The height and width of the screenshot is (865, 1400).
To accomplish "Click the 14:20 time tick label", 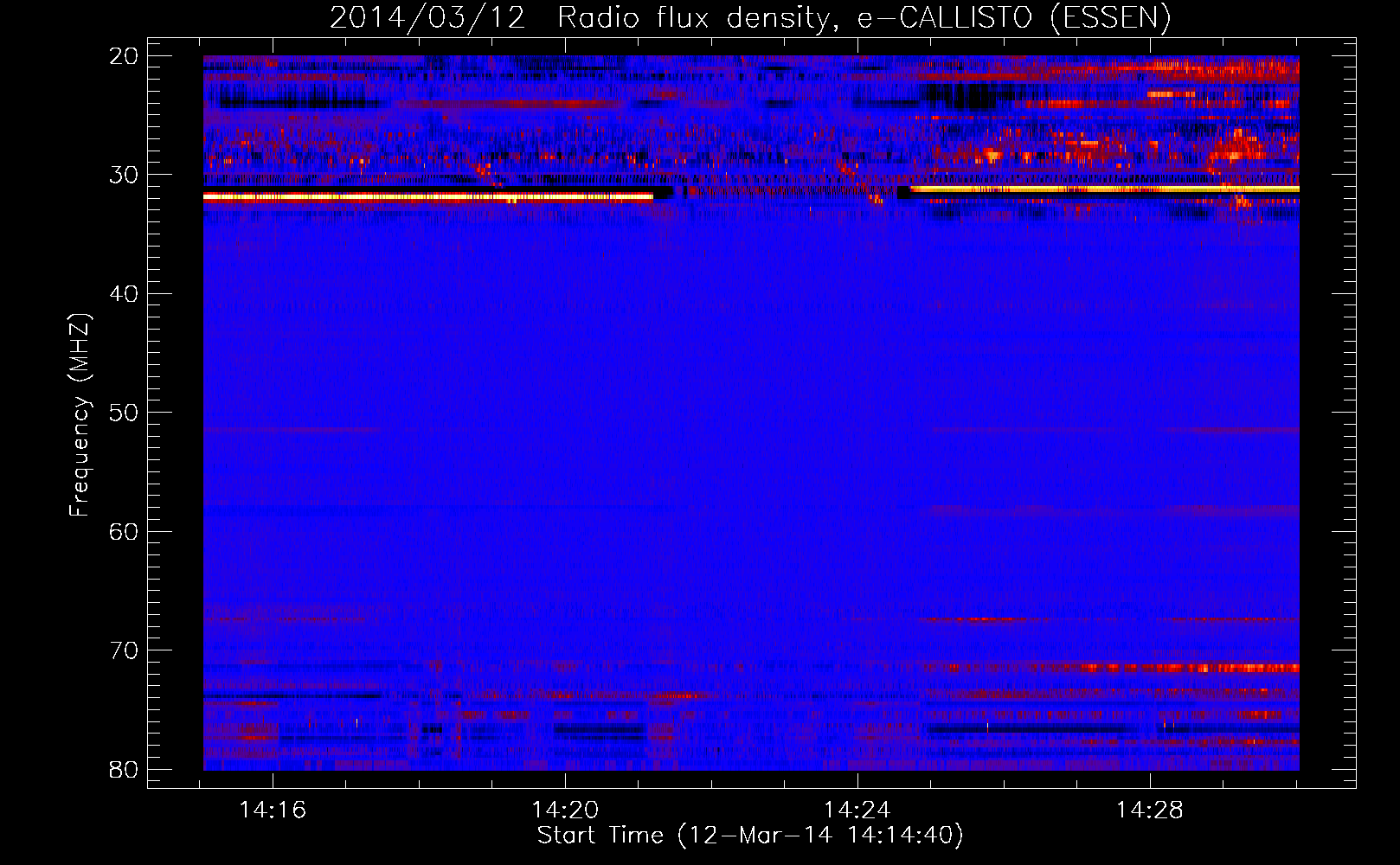I will coord(565,811).
